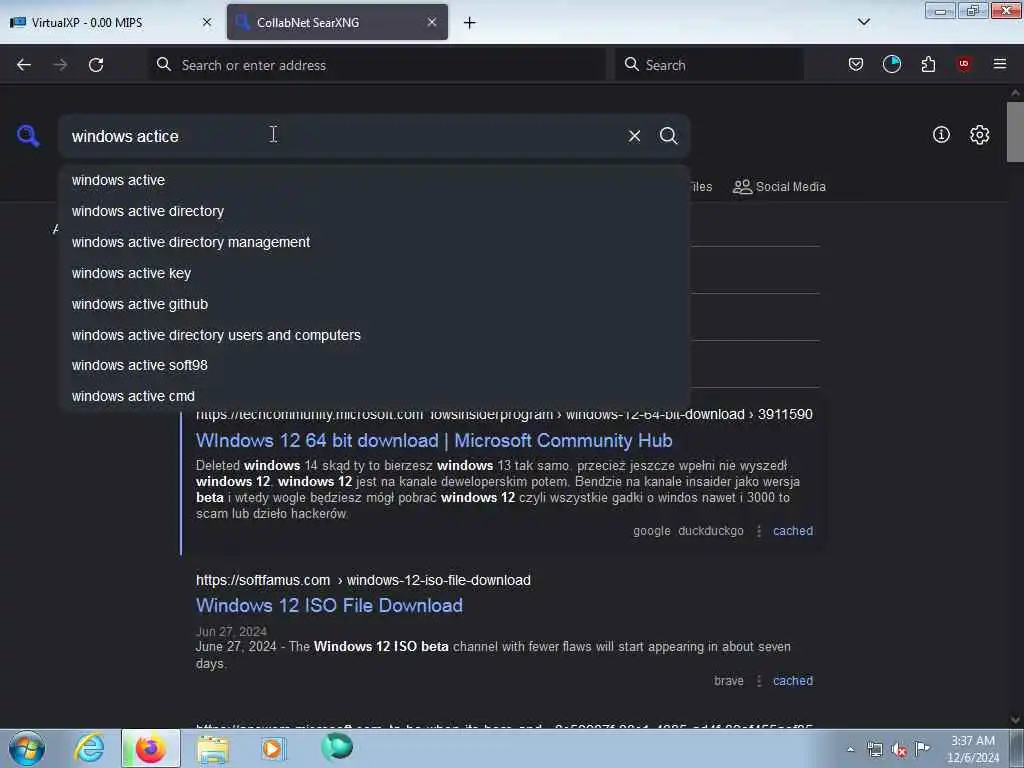Close the CollabNet SearXNG tab

pyautogui.click(x=432, y=22)
